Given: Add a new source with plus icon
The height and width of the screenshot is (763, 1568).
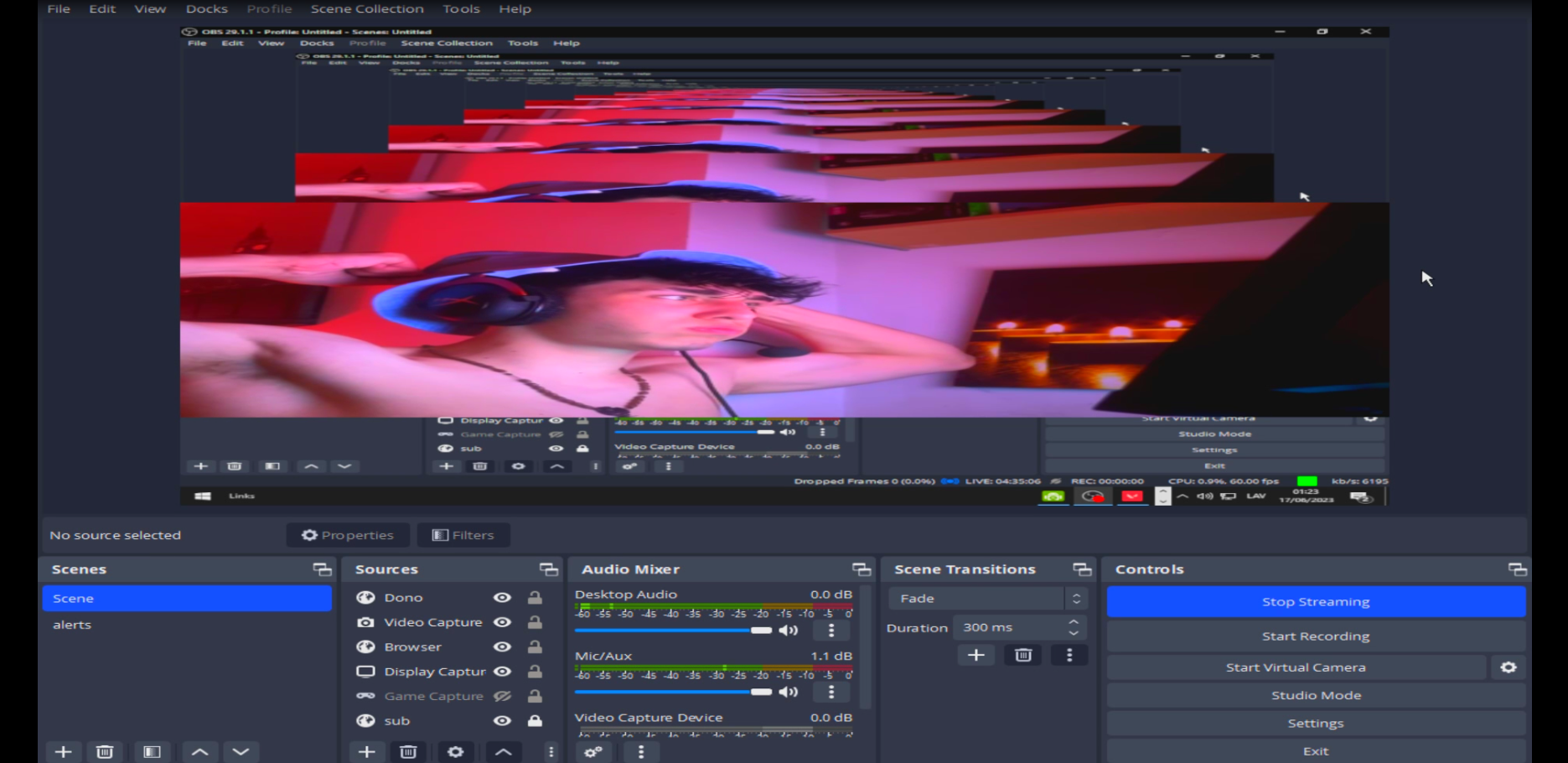Looking at the screenshot, I should (x=366, y=751).
